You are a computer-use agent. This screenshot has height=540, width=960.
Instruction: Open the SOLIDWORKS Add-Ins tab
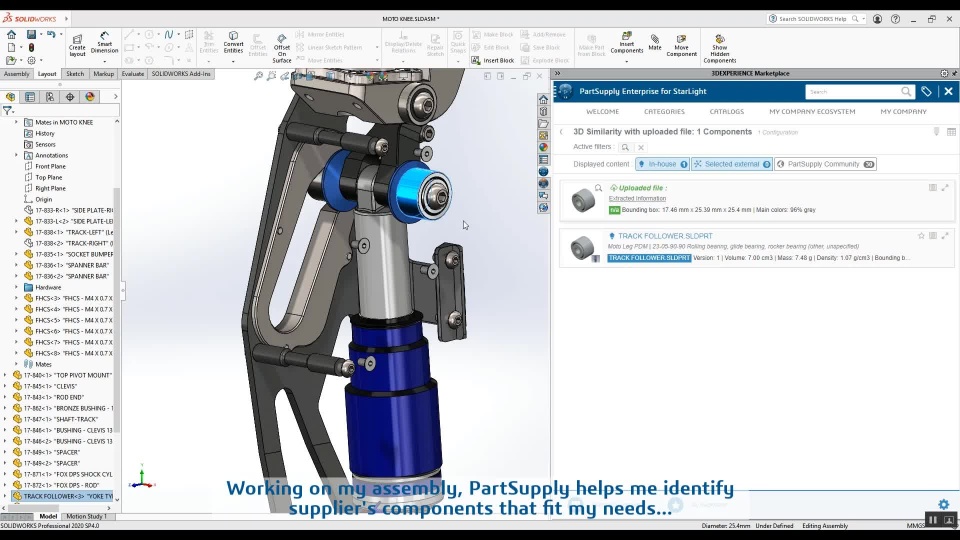[181, 73]
